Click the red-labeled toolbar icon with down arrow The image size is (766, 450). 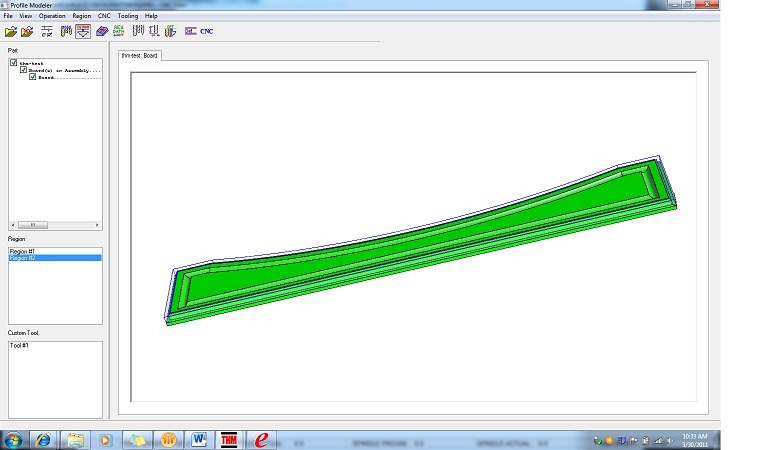pyautogui.click(x=83, y=31)
